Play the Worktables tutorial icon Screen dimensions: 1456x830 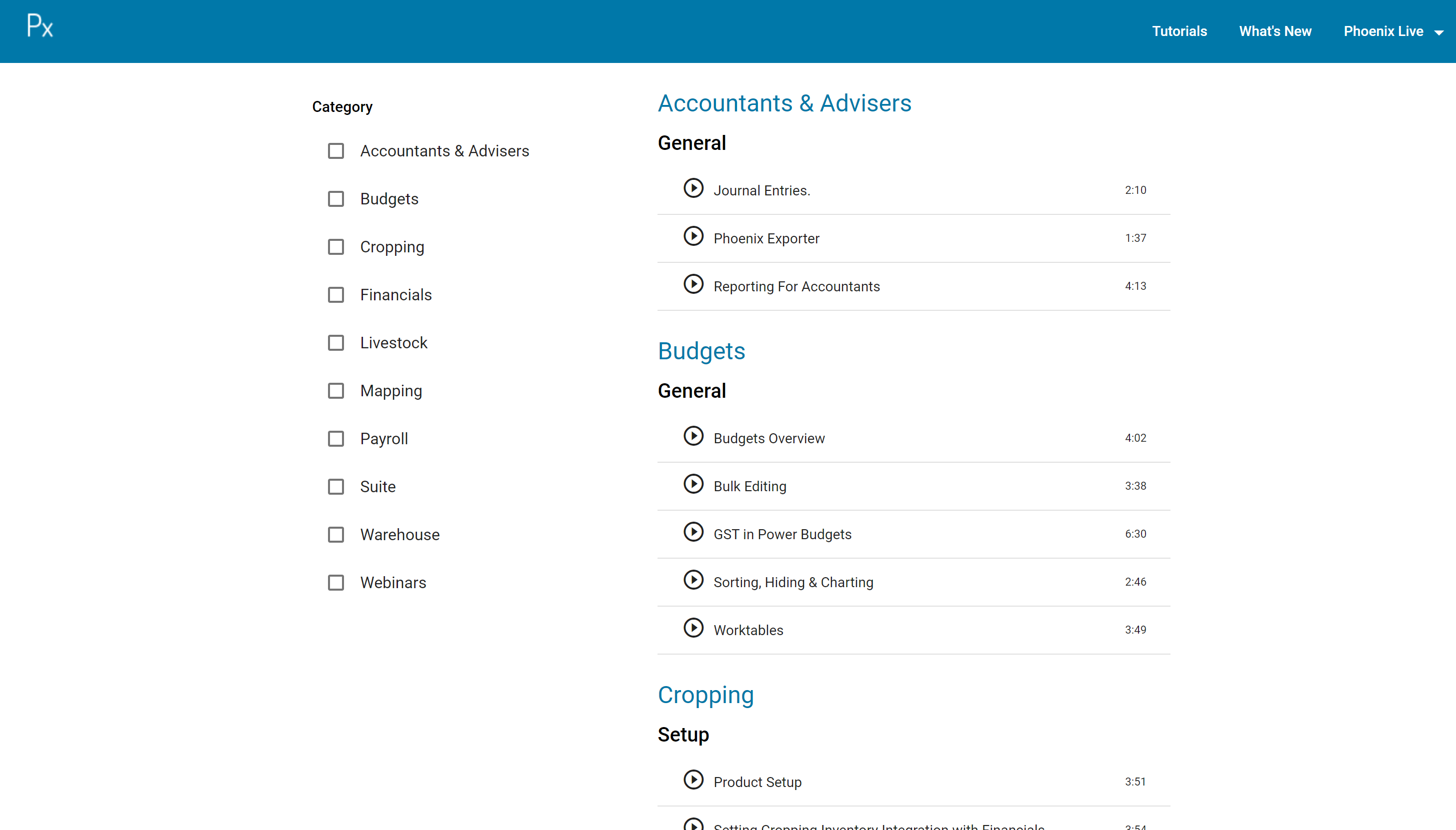click(693, 628)
